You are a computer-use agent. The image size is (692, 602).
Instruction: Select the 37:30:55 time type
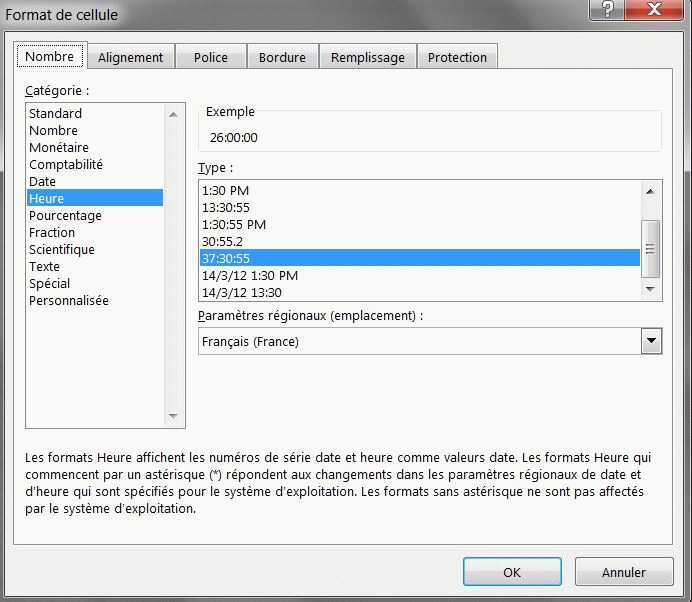(x=420, y=258)
